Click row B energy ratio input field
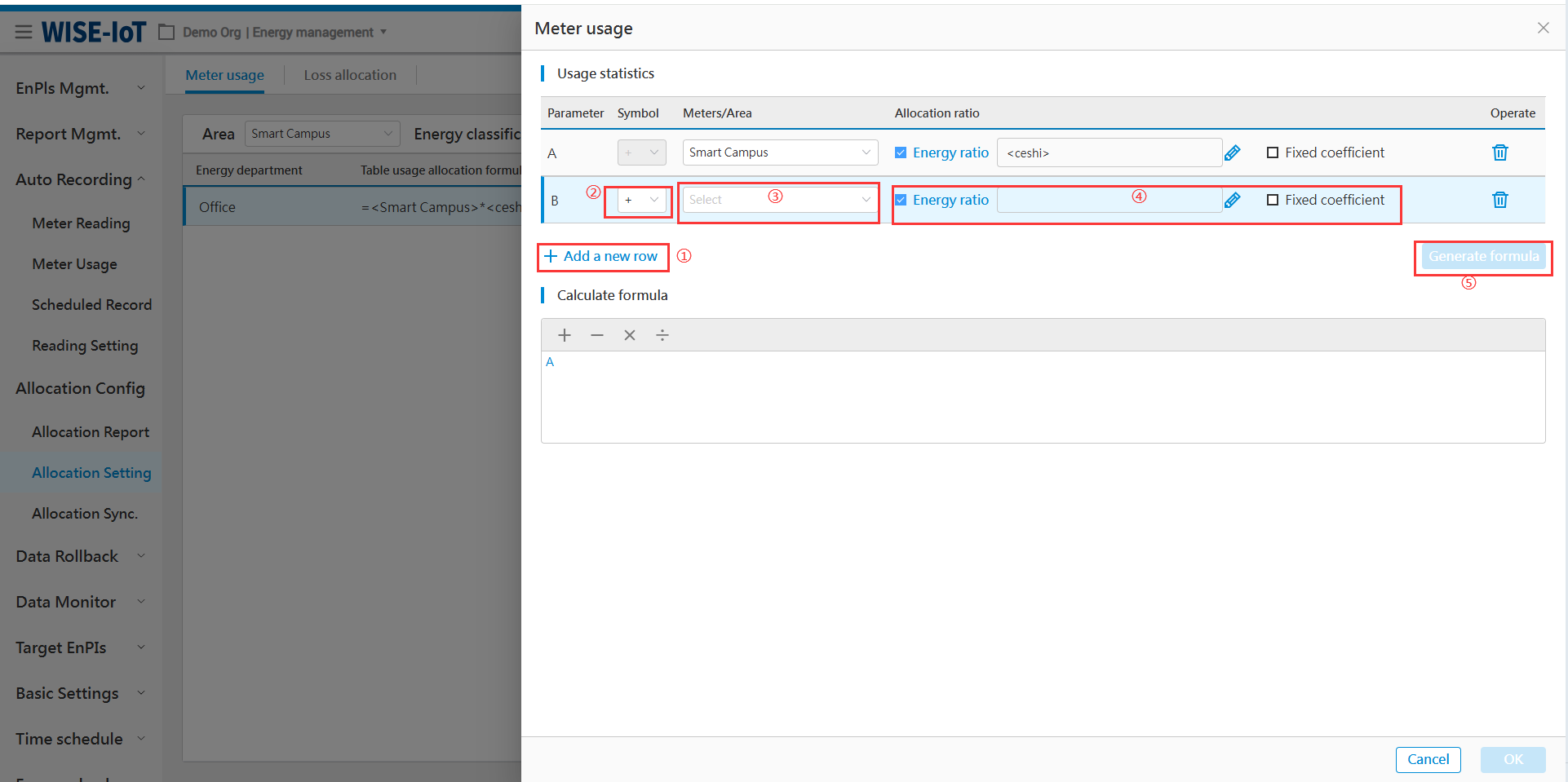1568x782 pixels. (x=1108, y=200)
